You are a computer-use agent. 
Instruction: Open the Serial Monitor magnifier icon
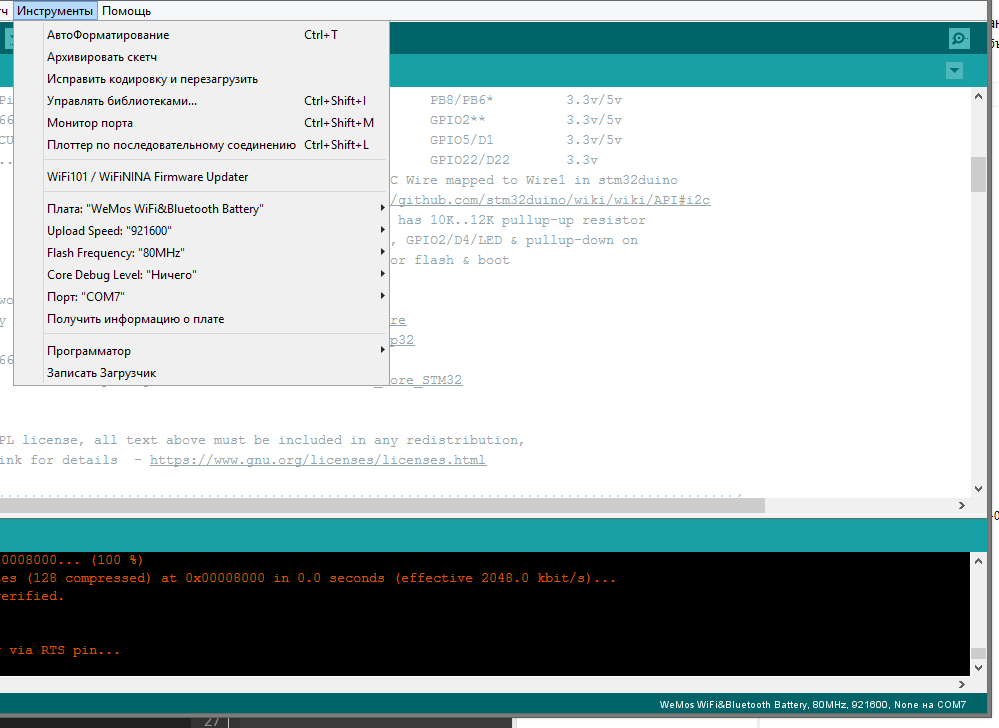click(959, 38)
